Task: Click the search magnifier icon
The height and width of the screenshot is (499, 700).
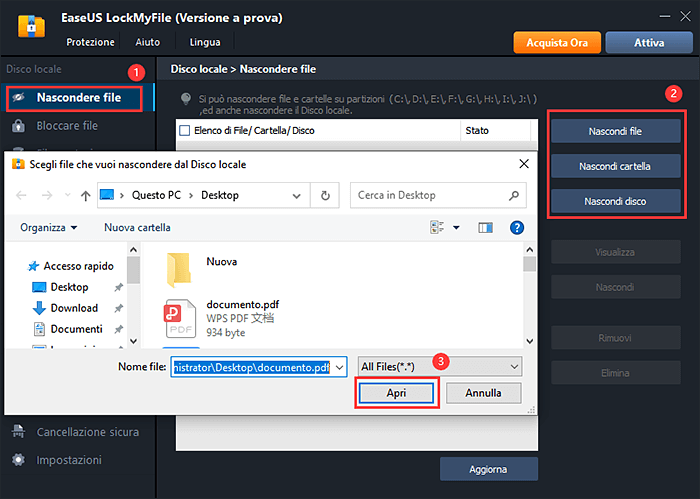Action: coord(514,195)
